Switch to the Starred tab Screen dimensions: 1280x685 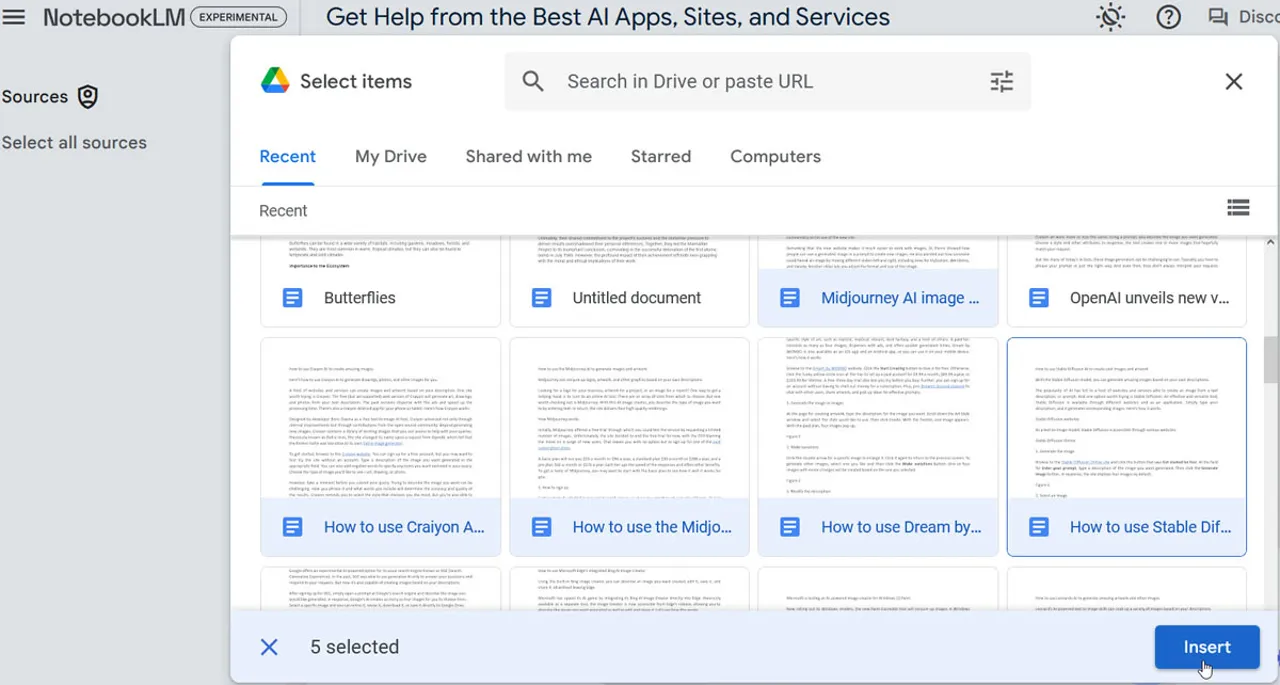tap(660, 156)
